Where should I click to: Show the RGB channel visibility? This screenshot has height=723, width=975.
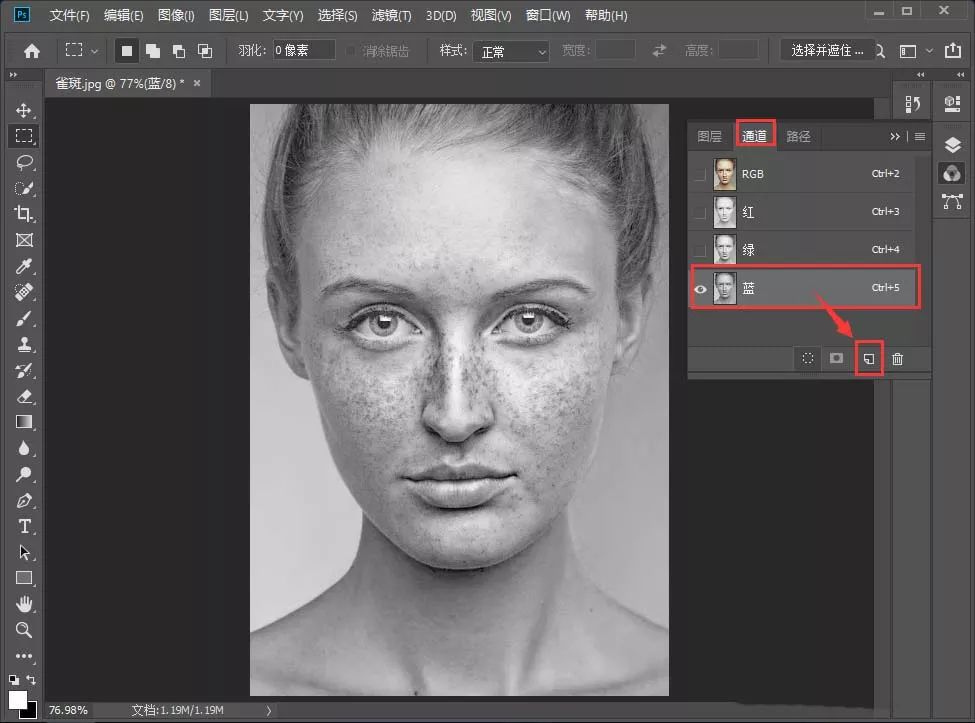tap(700, 174)
